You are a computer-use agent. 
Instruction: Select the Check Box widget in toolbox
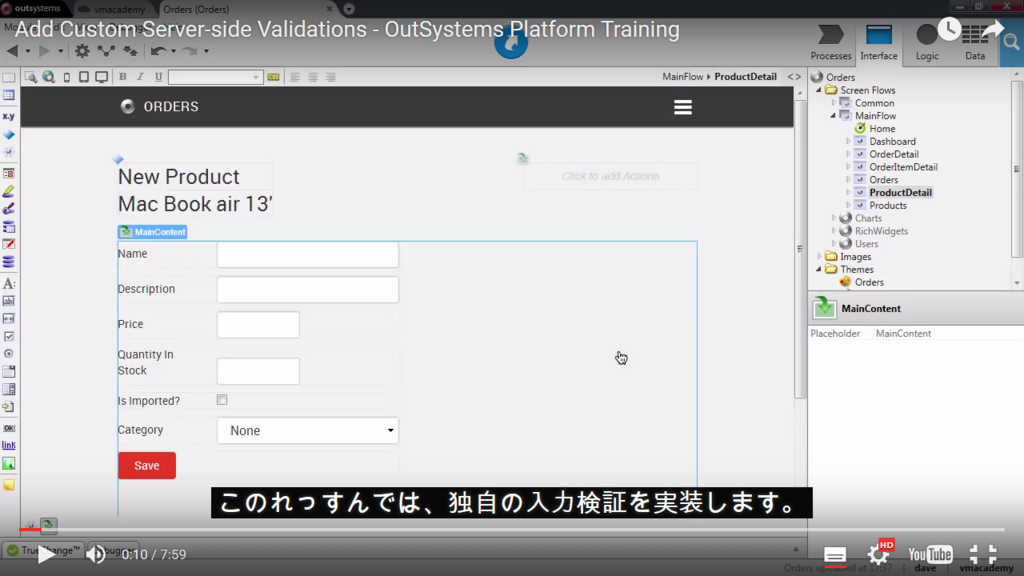pyautogui.click(x=8, y=336)
